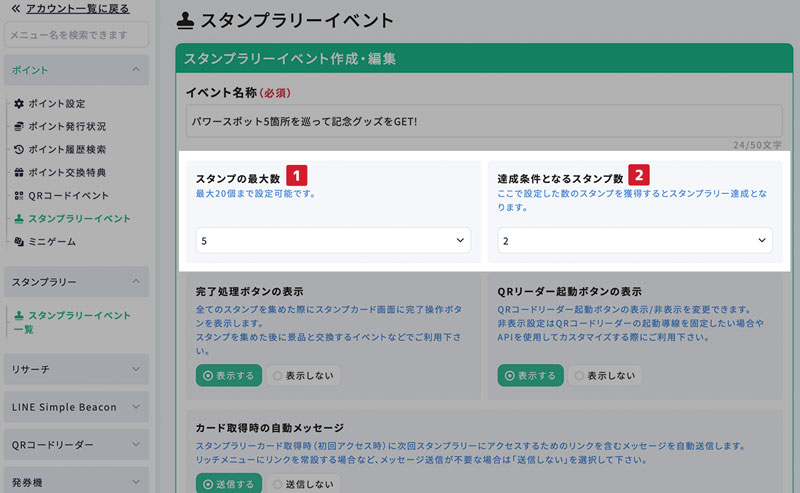The width and height of the screenshot is (800, 493).
Task: Click the history icon for ポイント履歴検索
Action: 19,150
